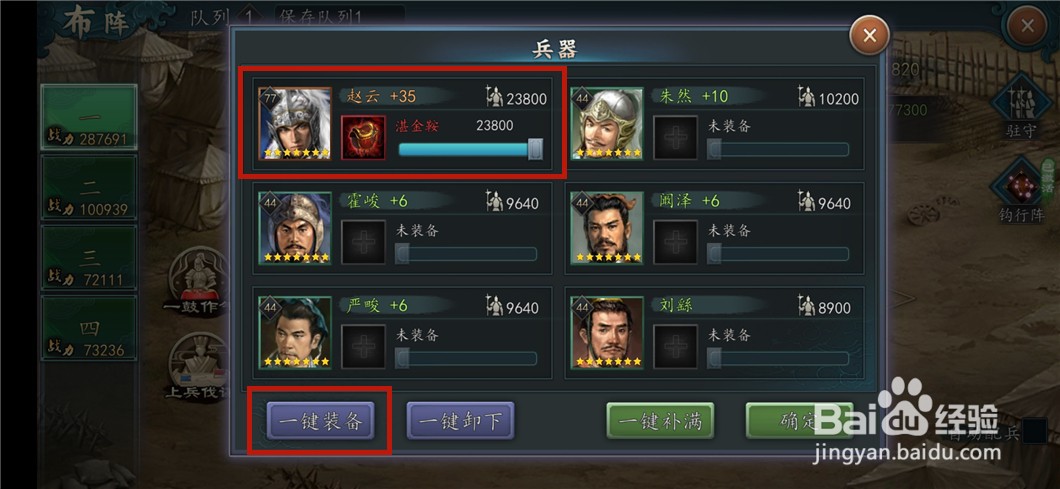This screenshot has width=1060, height=489.
Task: Click 霍峻's troop slider handle
Action: click(x=402, y=254)
